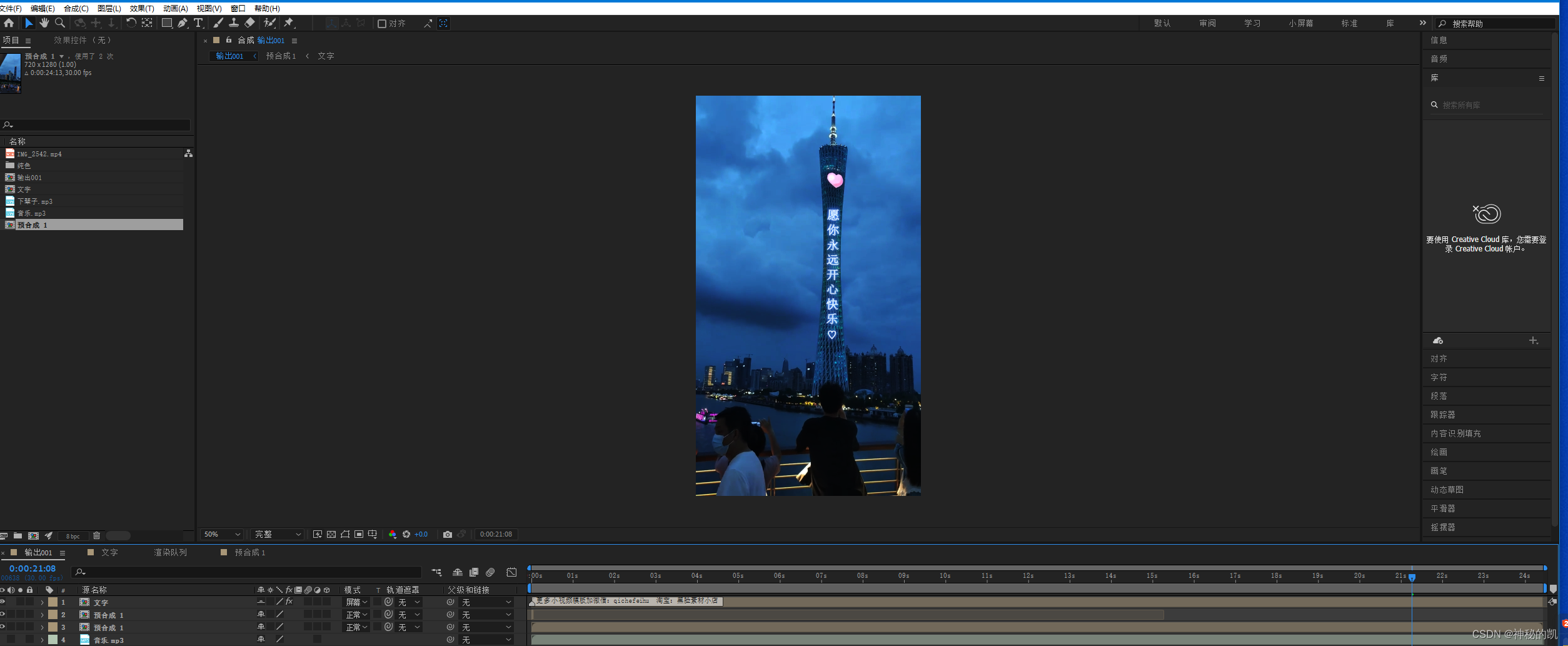Open the 效果 menu
Screen dimensions: 1568x646
141,8
